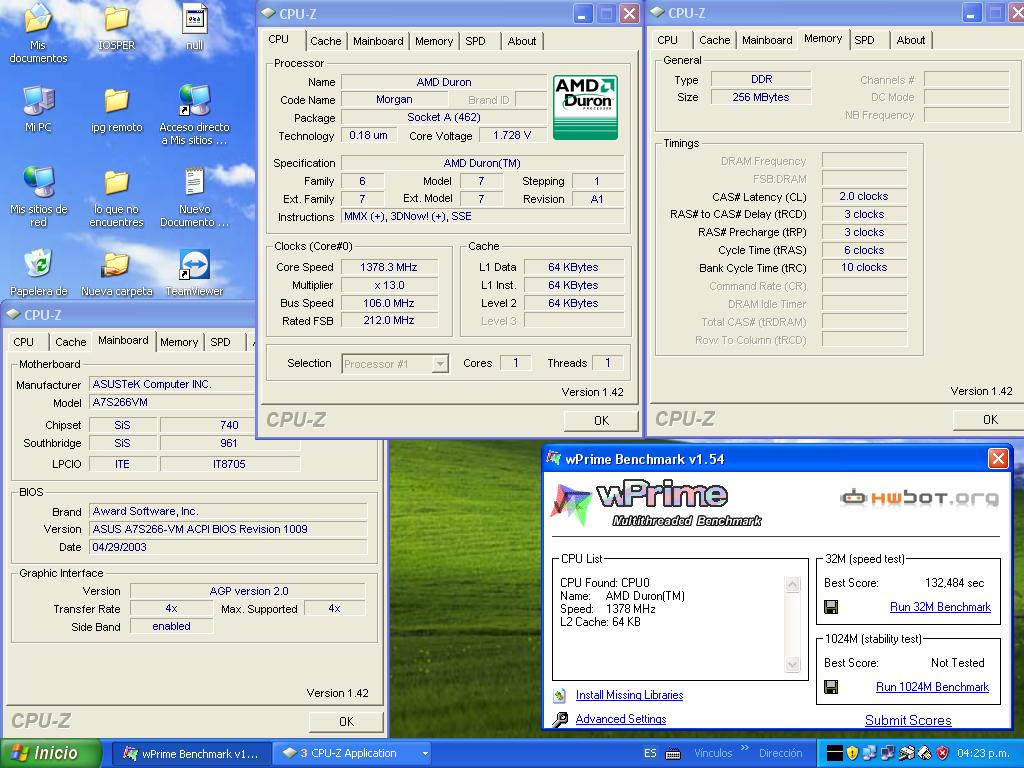Click the wPrime title bar app icon
The image size is (1024, 768).
(554, 458)
